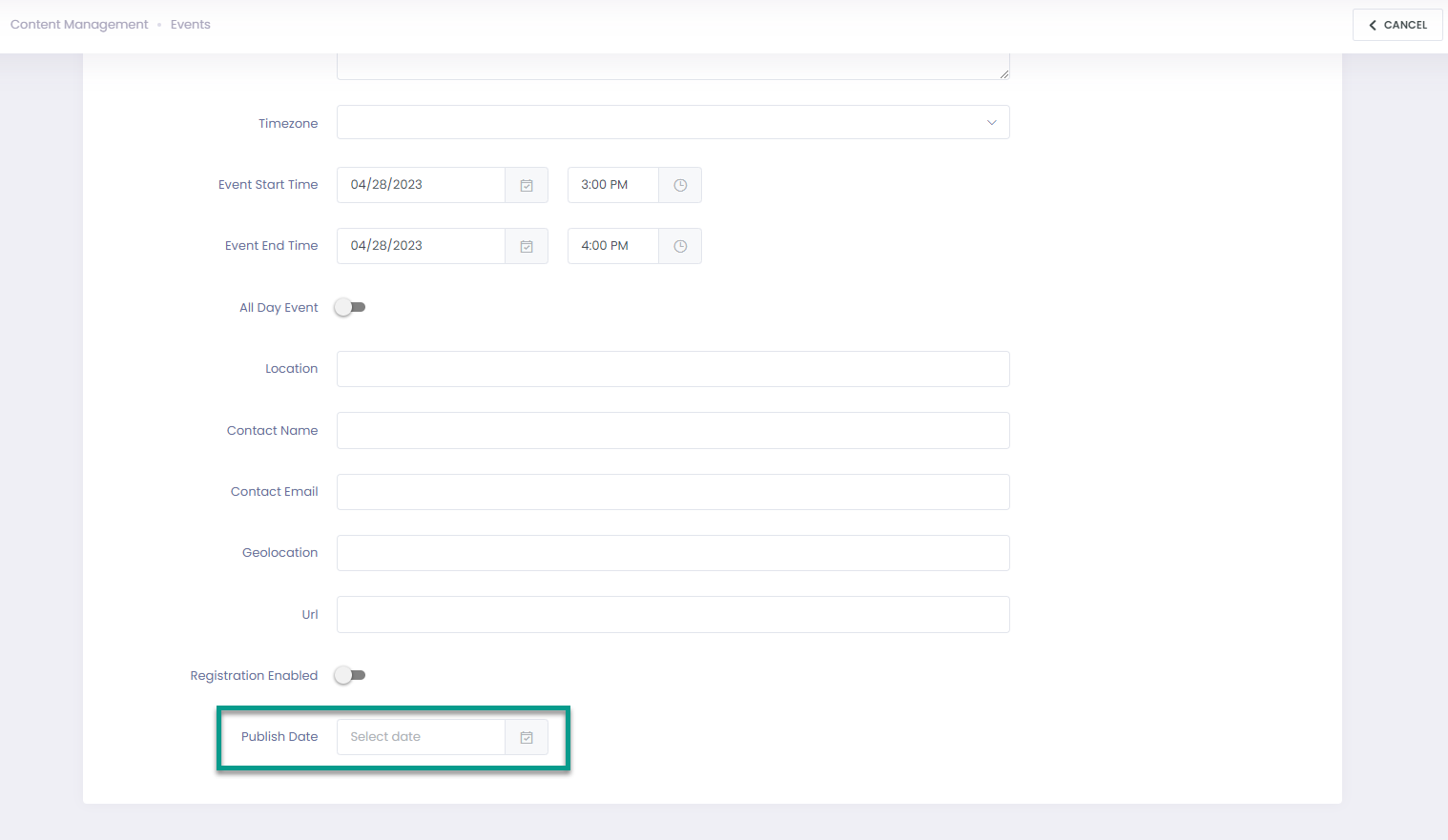1448x840 pixels.
Task: Click into the Location field
Action: click(x=672, y=369)
